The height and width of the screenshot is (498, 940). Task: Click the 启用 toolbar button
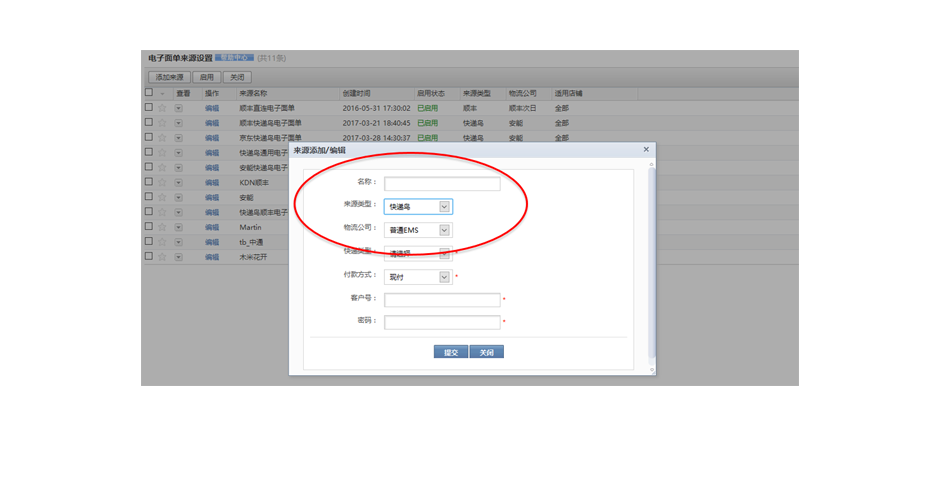pyautogui.click(x=207, y=77)
